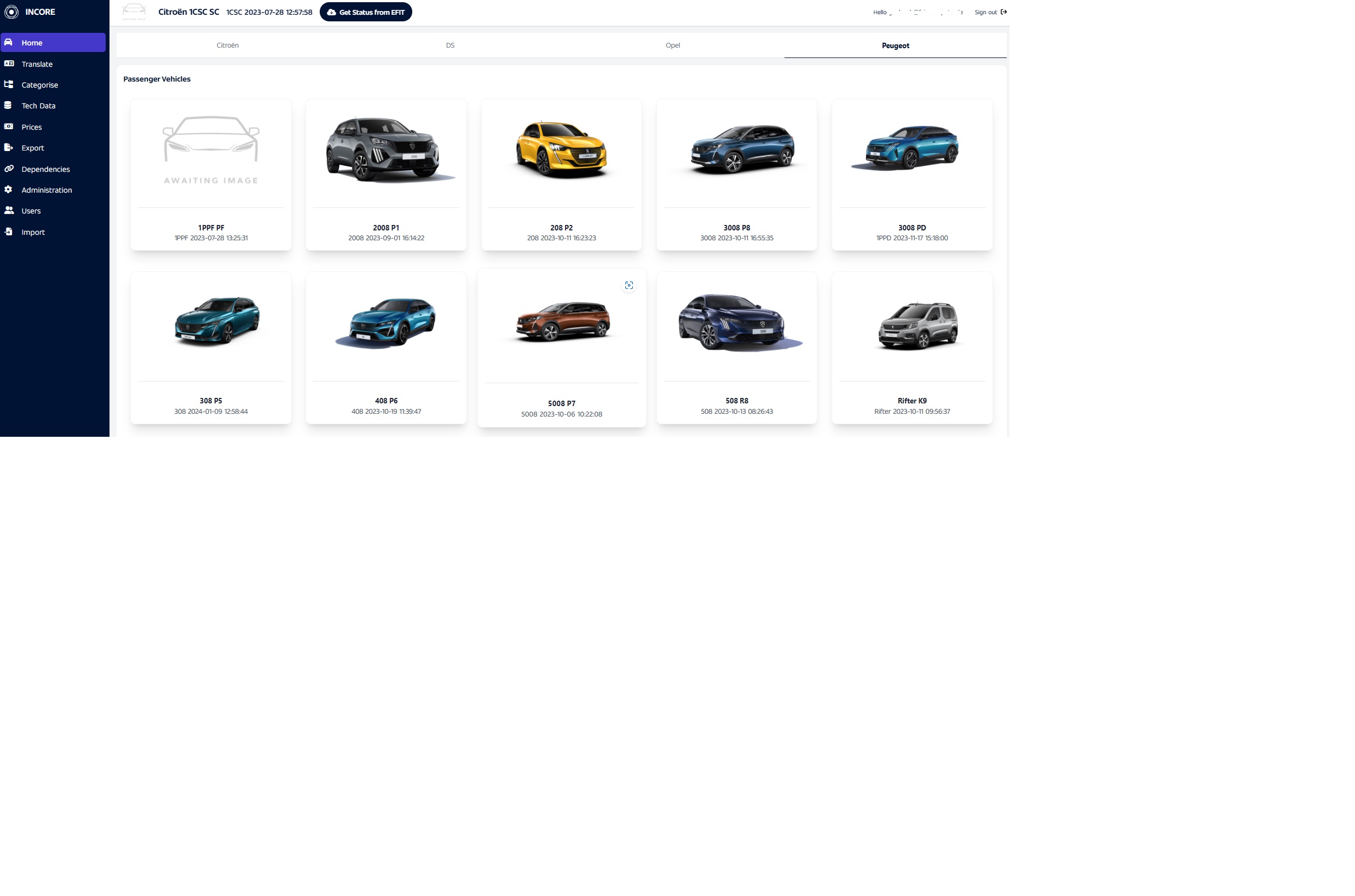The width and height of the screenshot is (1355, 896).
Task: Open the Prices menu item
Action: [x=53, y=127]
